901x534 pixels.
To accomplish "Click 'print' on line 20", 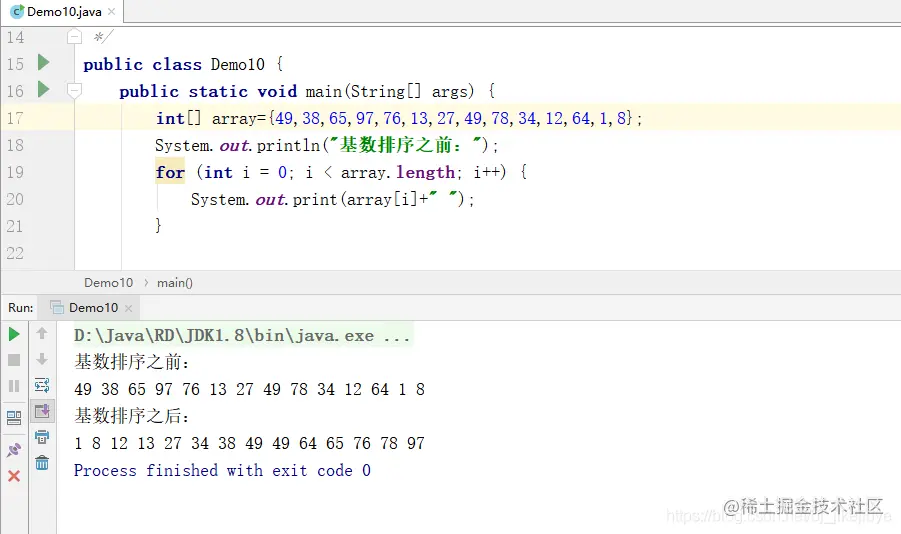I will 315,199.
